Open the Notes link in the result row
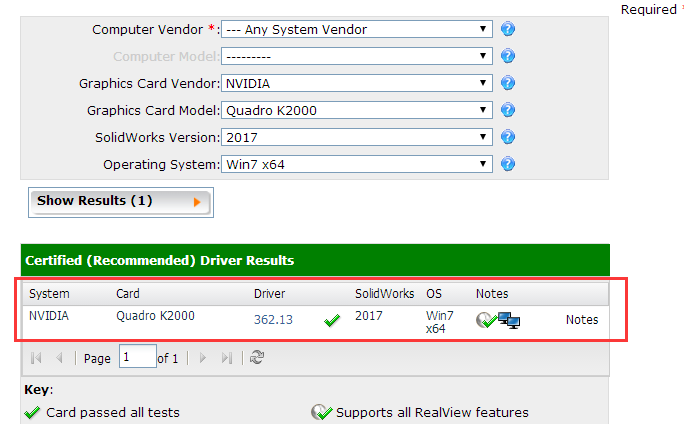 [582, 320]
